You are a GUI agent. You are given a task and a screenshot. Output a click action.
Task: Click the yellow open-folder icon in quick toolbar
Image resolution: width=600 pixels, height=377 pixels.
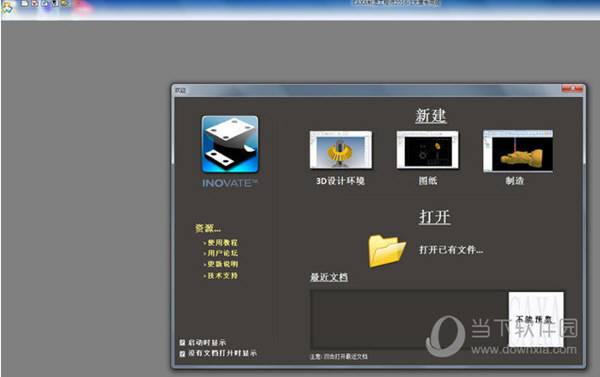pos(65,3)
